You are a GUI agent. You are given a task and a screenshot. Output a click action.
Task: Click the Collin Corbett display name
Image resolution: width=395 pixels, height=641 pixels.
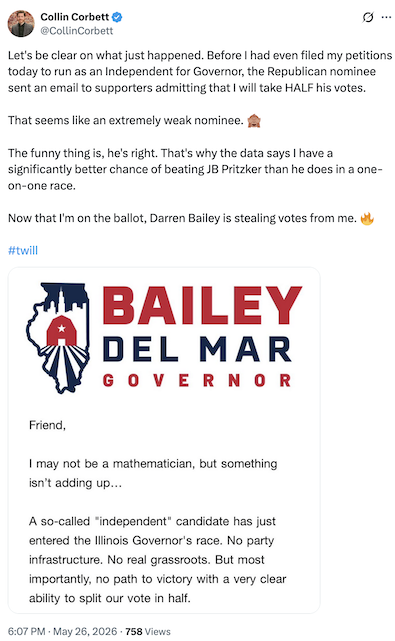(x=74, y=17)
